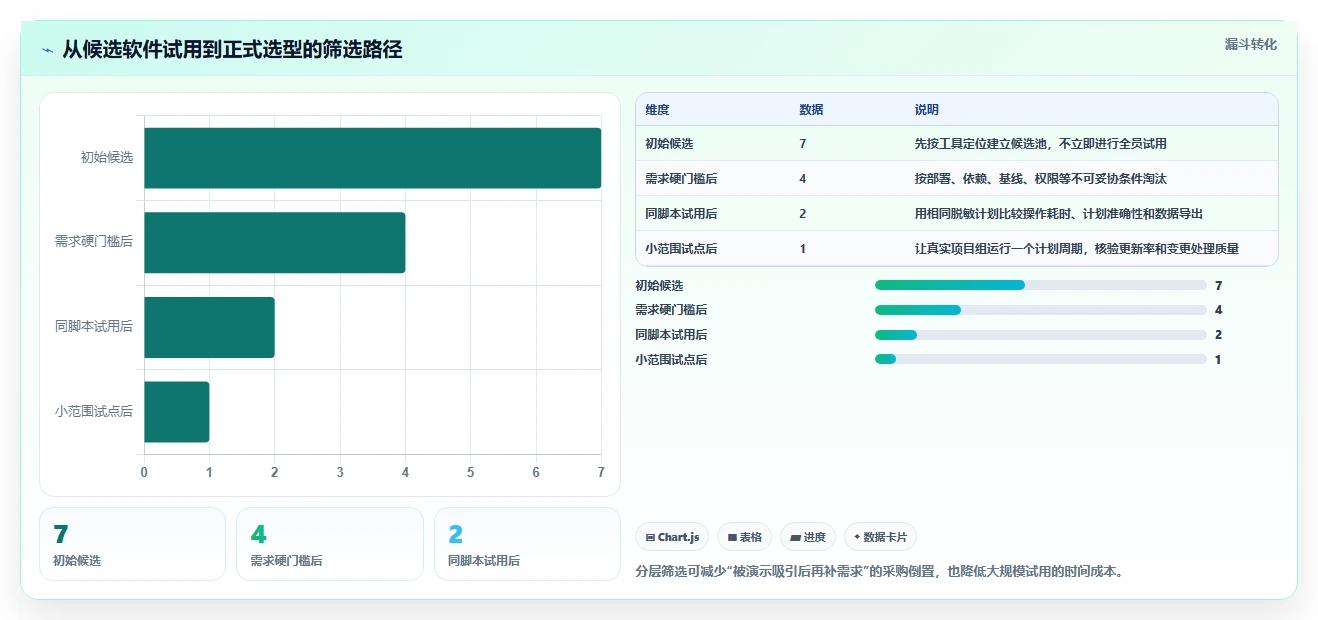Select the 小范围试点后 table row cell
This screenshot has width=1318, height=620.
(x=681, y=249)
